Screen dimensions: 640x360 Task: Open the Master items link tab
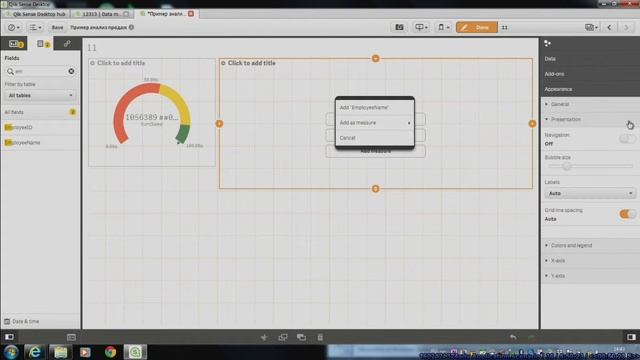coord(67,43)
